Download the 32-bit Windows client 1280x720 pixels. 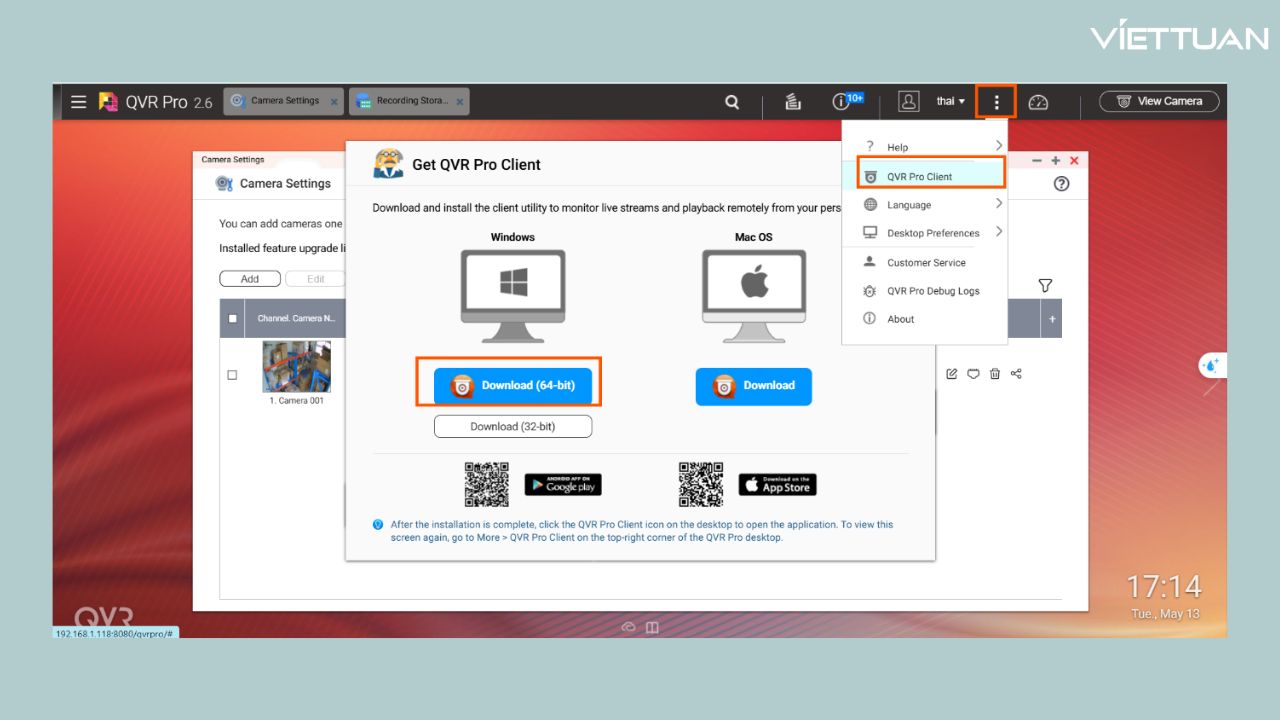513,426
